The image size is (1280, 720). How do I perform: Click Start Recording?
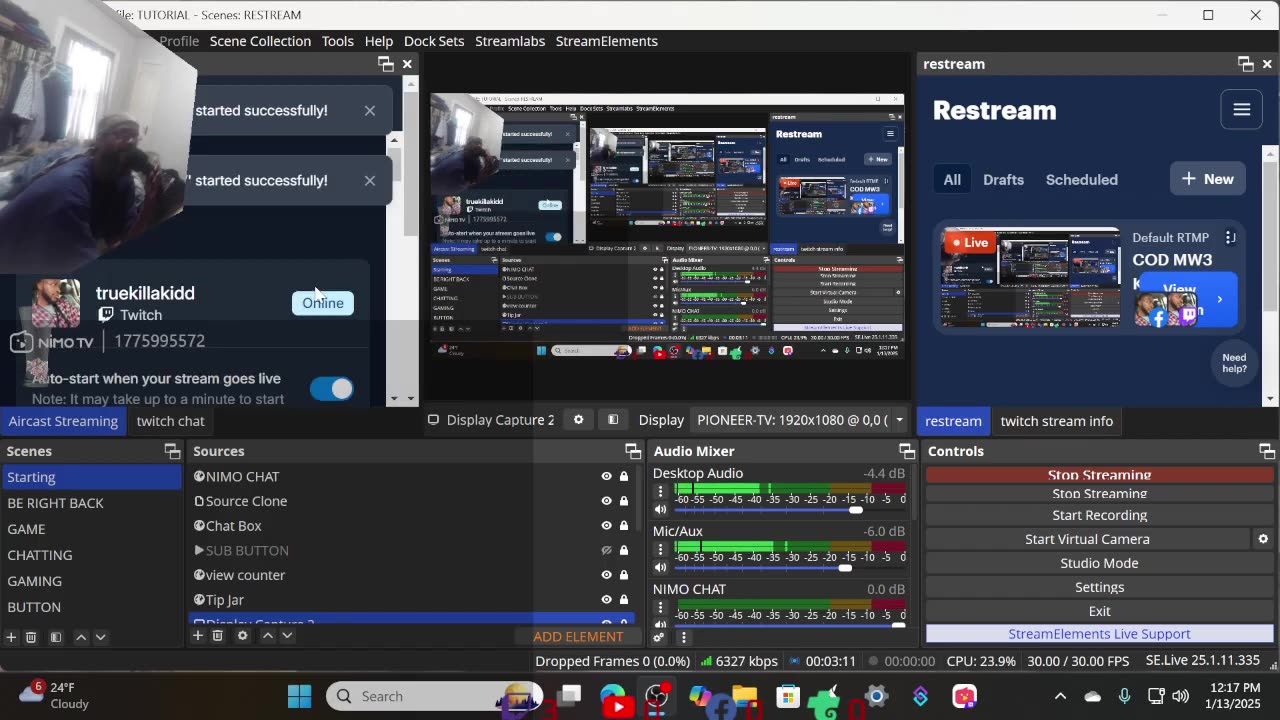coord(1099,515)
